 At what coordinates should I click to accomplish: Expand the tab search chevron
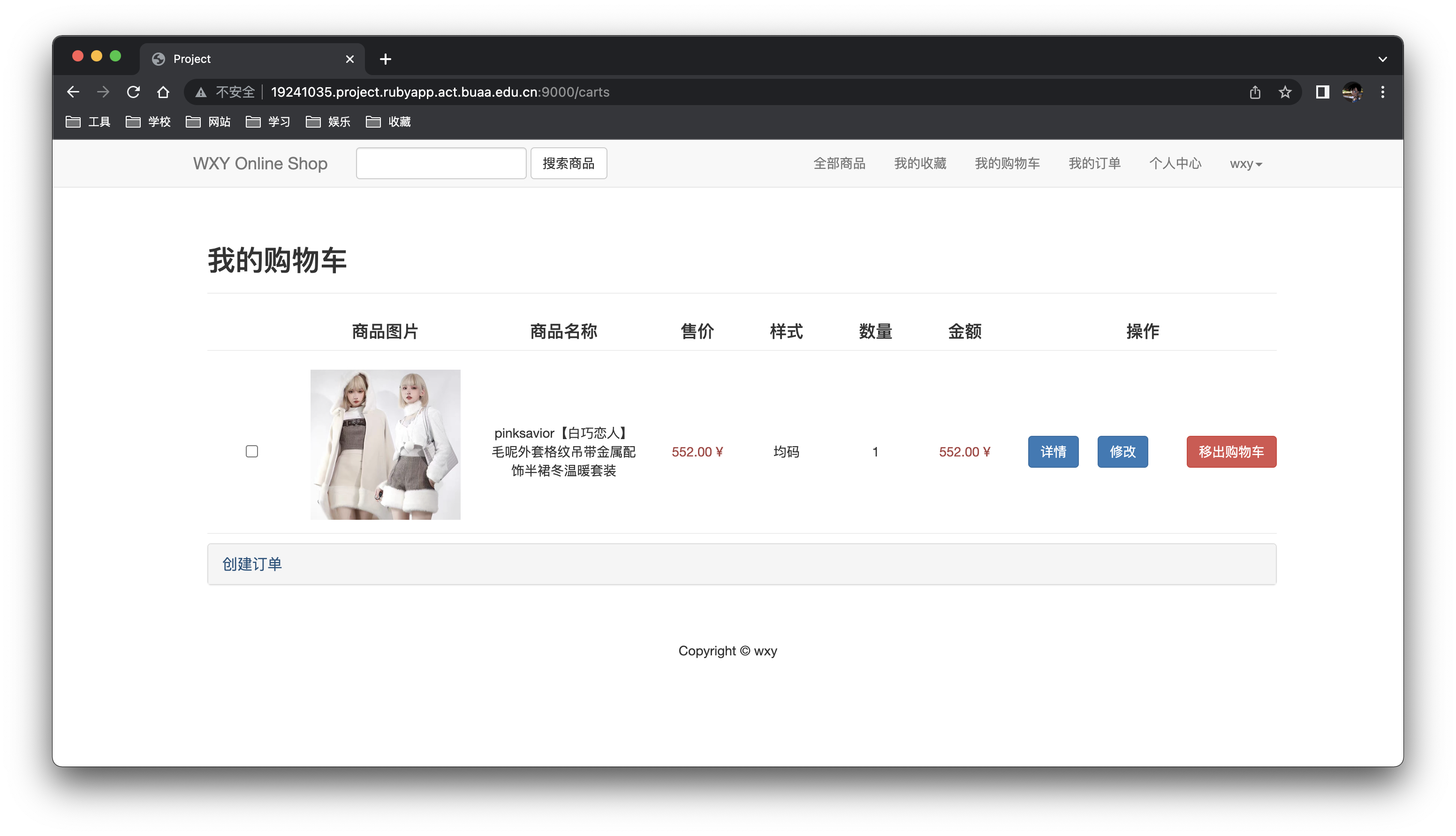[1382, 59]
